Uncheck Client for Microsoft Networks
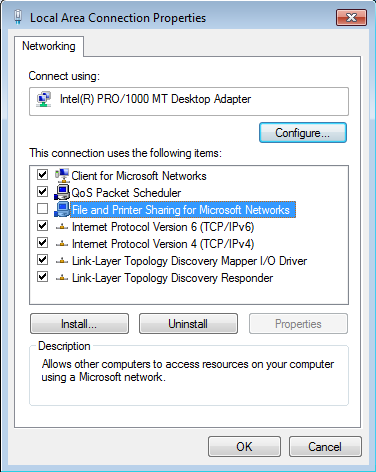 coord(42,174)
